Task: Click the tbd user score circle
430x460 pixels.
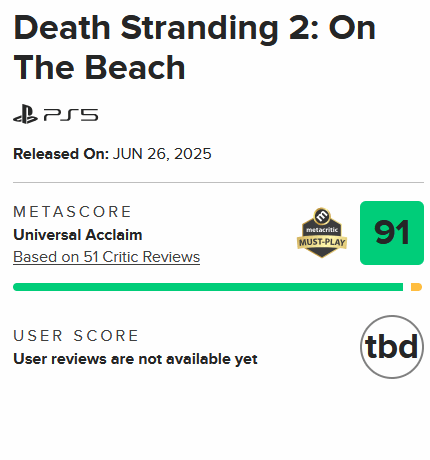Action: click(x=392, y=347)
